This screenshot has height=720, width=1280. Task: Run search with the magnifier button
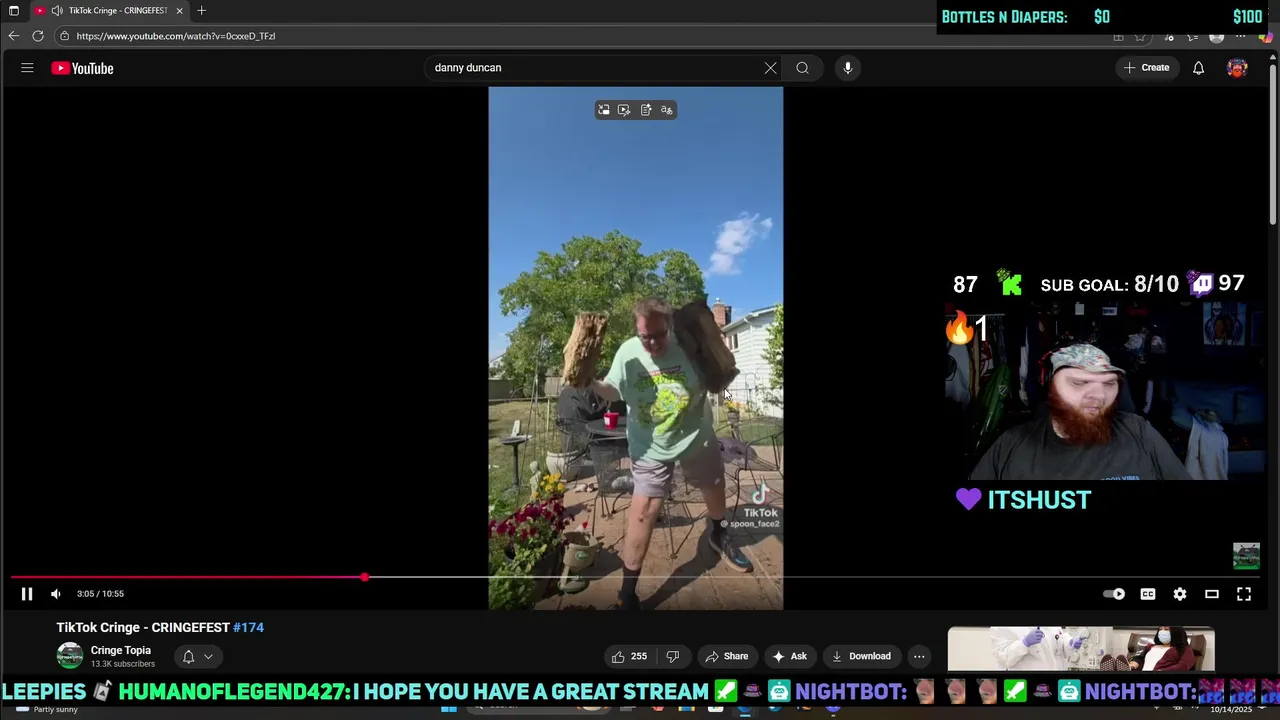click(802, 68)
